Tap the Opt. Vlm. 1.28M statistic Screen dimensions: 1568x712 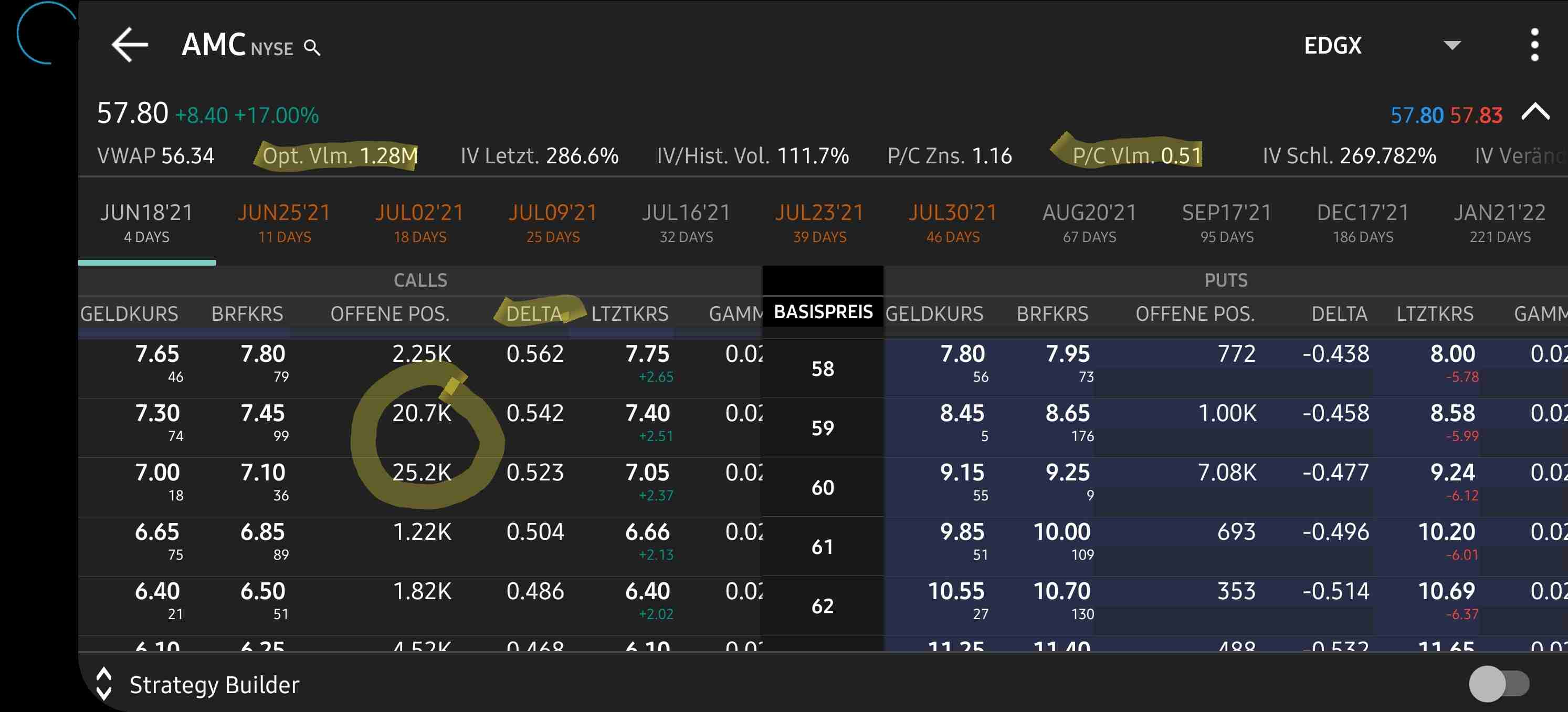(340, 156)
